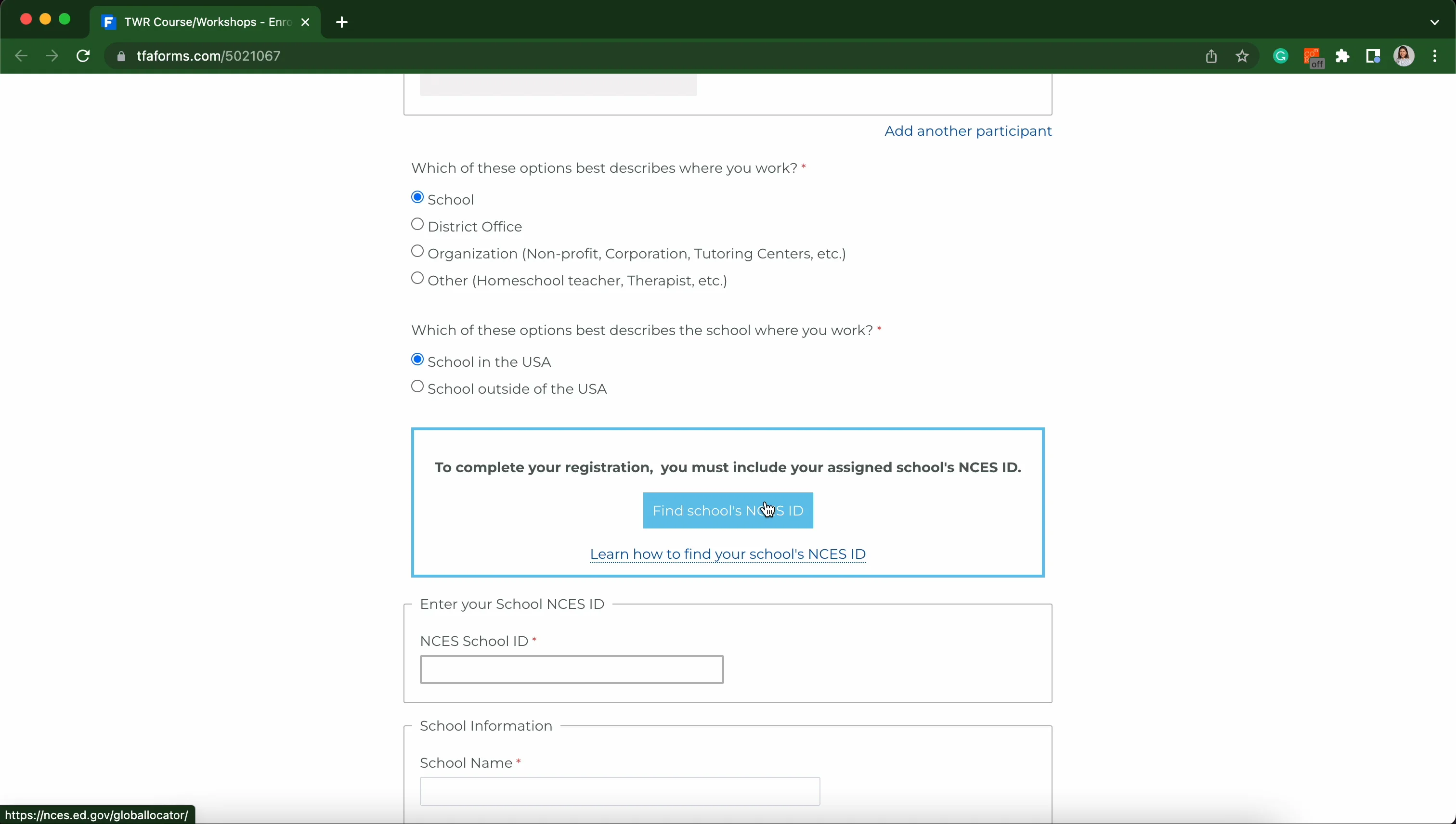This screenshot has width=1456, height=824.
Task: Click Find school's NCES ID button
Action: (728, 510)
